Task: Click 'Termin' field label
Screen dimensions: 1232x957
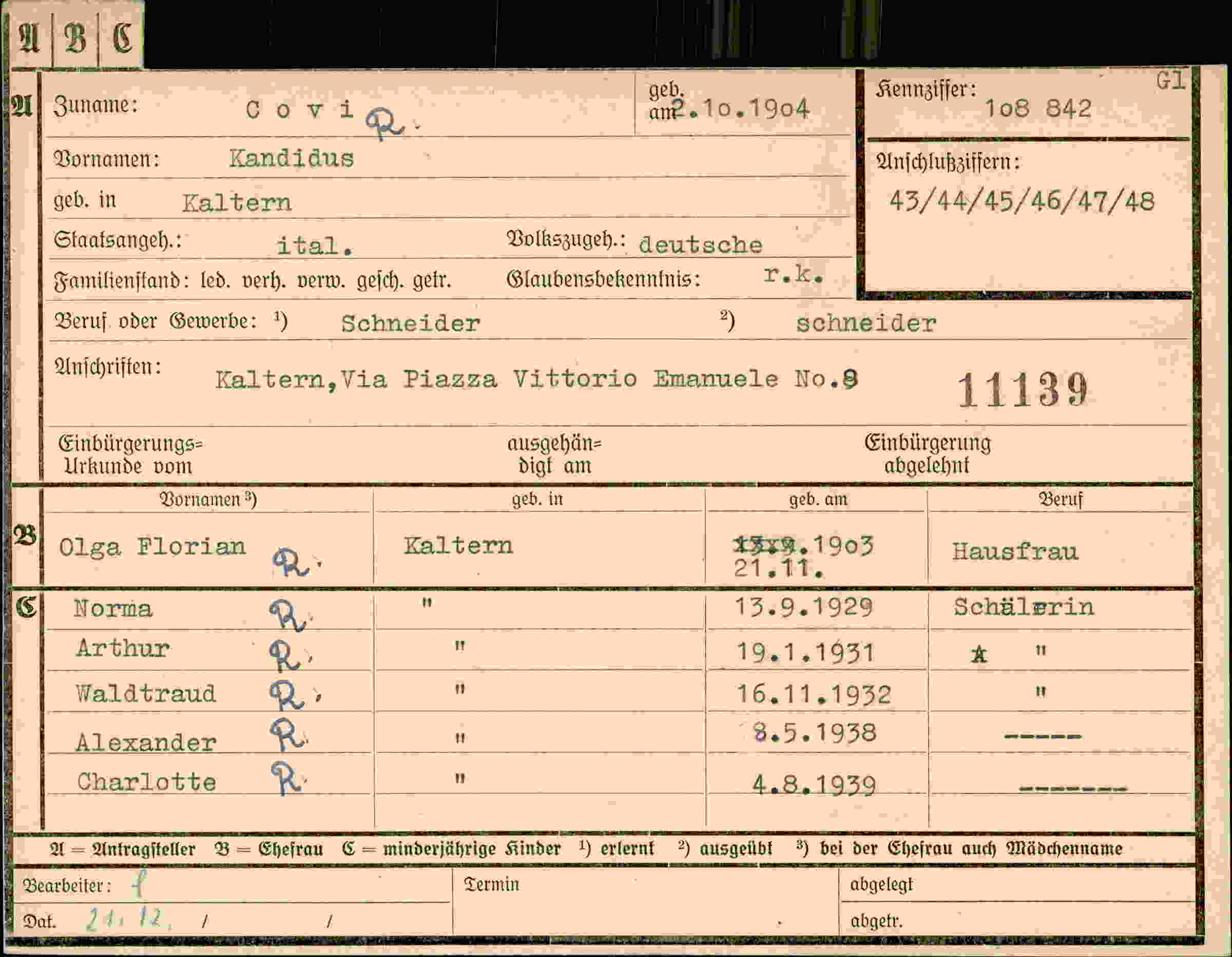Action: coord(491,884)
